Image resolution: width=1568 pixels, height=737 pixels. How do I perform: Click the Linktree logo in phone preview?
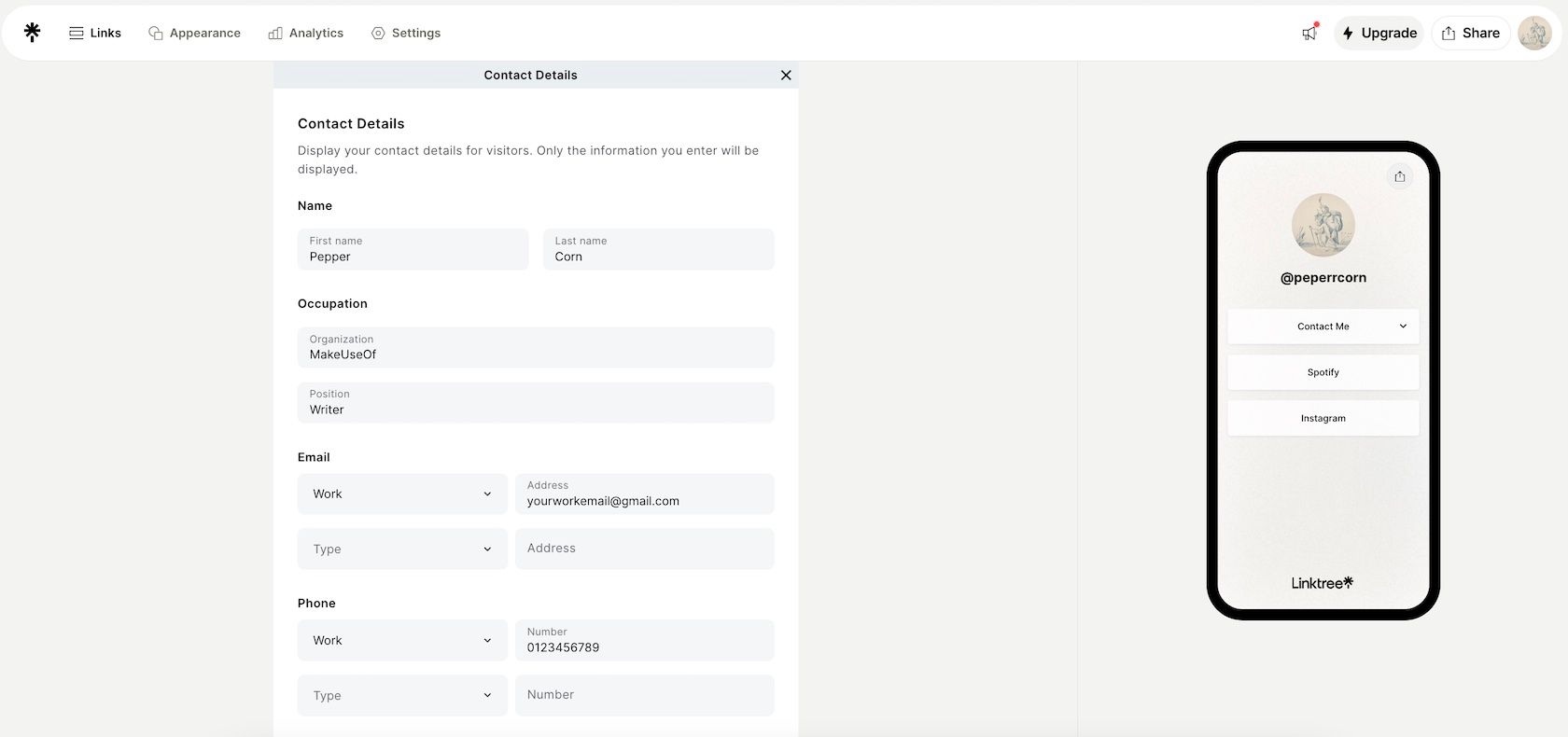click(1323, 583)
